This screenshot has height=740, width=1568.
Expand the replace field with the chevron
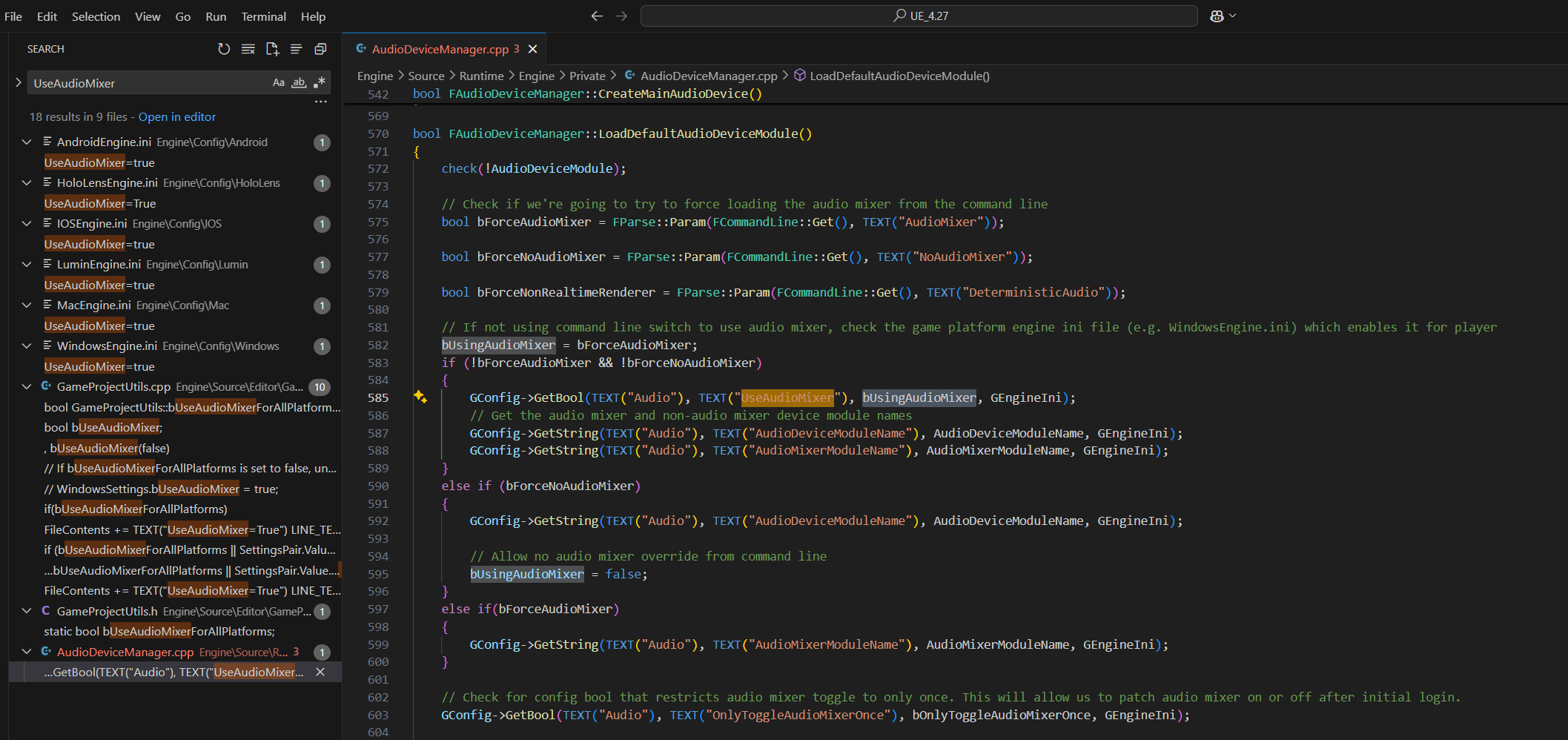[19, 82]
